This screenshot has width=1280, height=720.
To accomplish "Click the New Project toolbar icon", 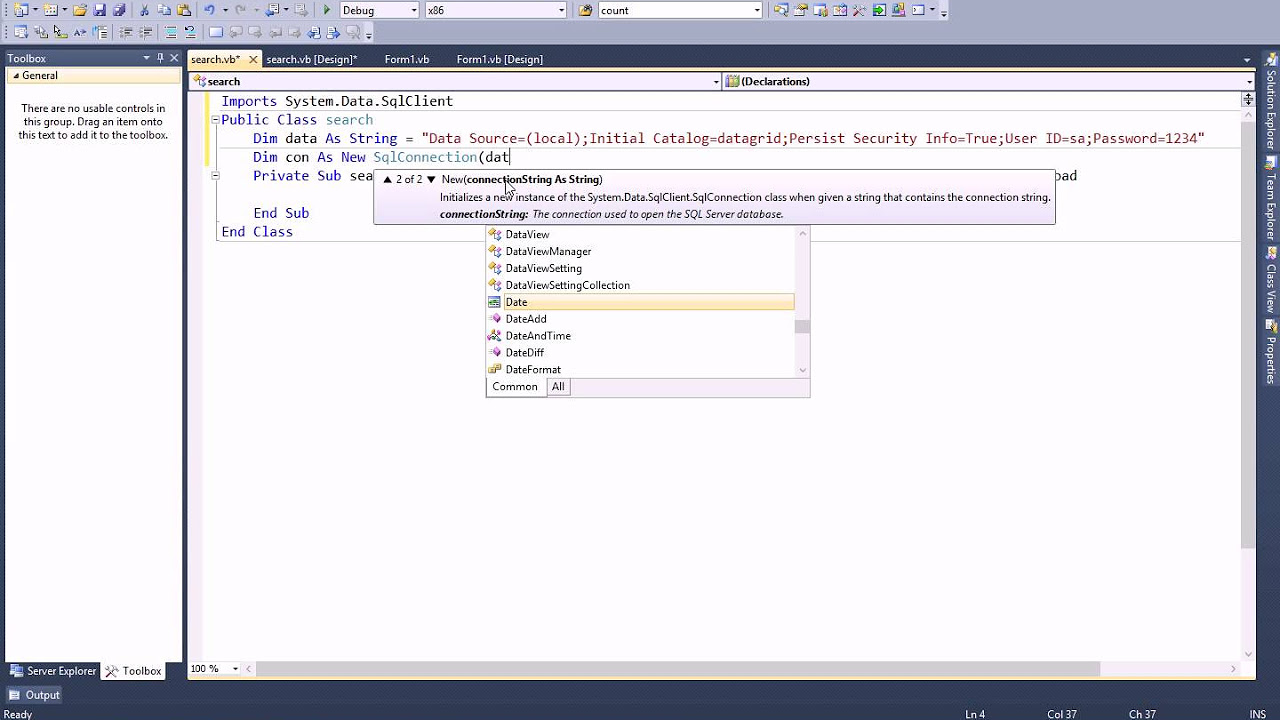I will (x=20, y=10).
